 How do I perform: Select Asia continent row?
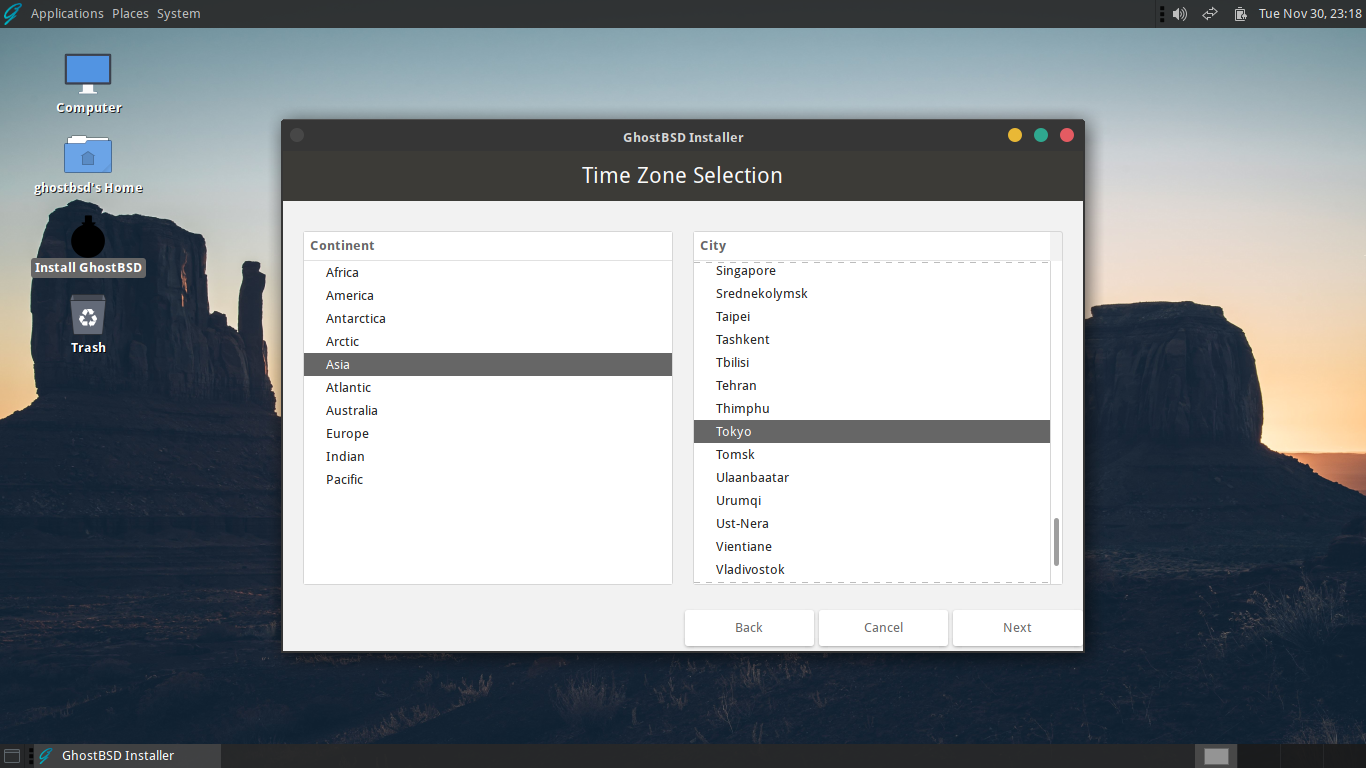click(x=488, y=365)
